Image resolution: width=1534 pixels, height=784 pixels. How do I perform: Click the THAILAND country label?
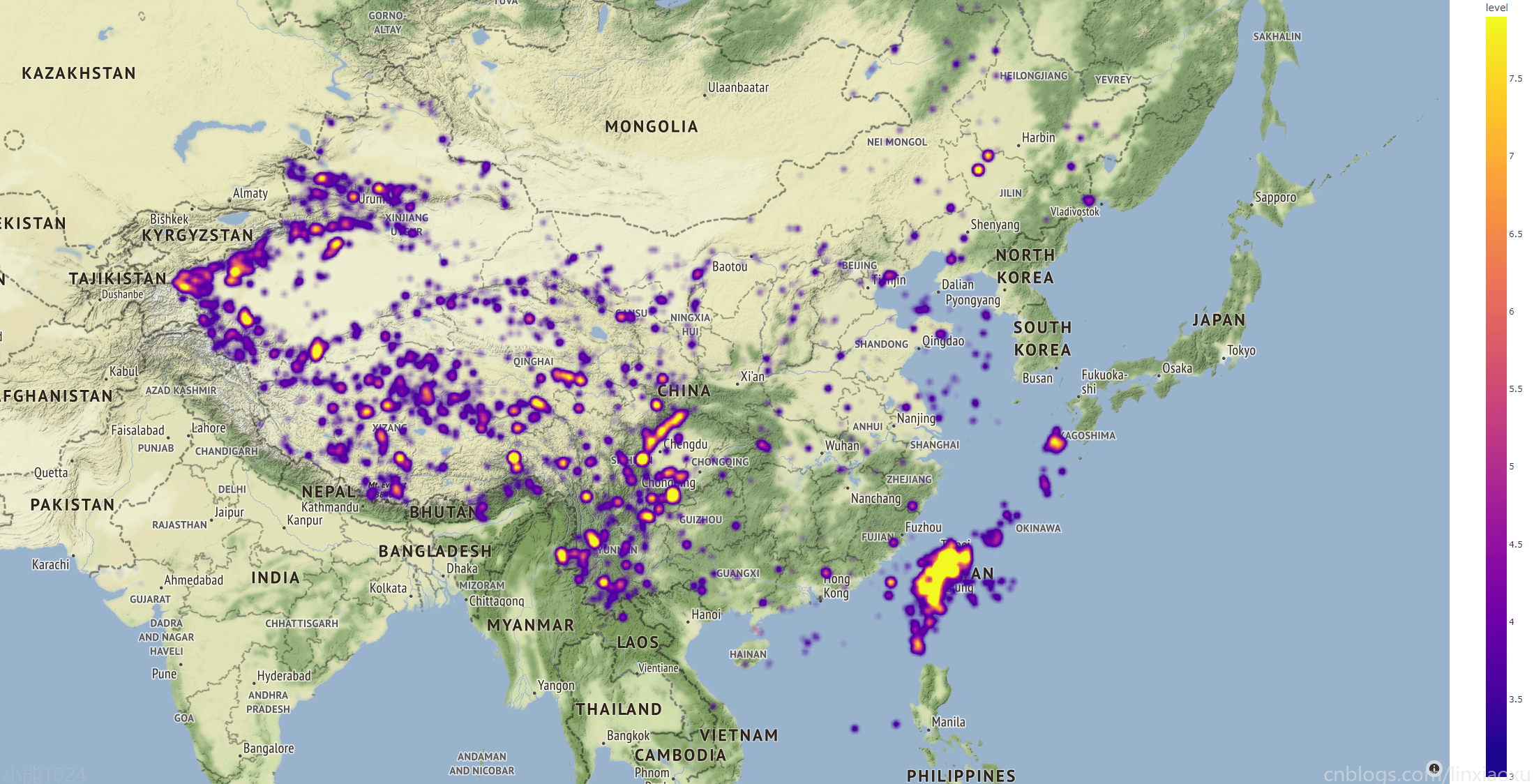(619, 709)
